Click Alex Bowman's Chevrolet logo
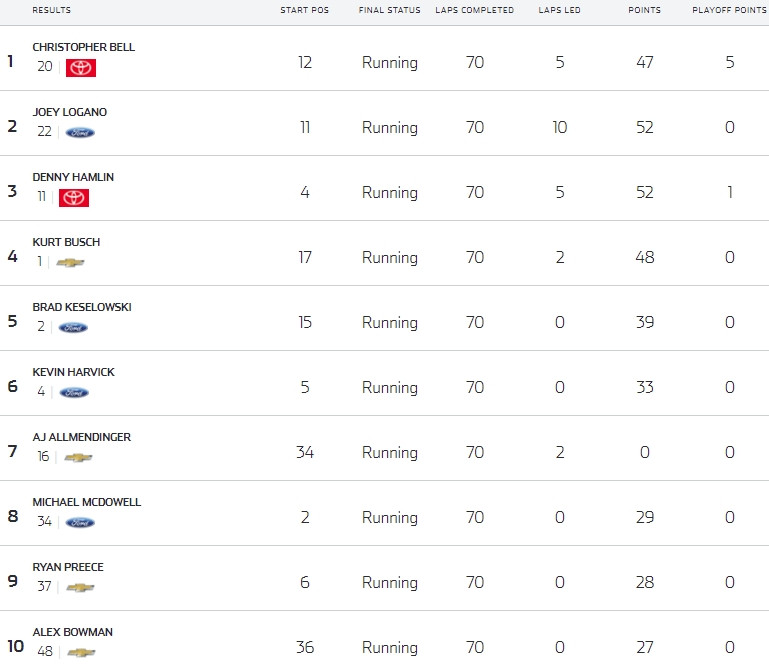 click(x=81, y=653)
